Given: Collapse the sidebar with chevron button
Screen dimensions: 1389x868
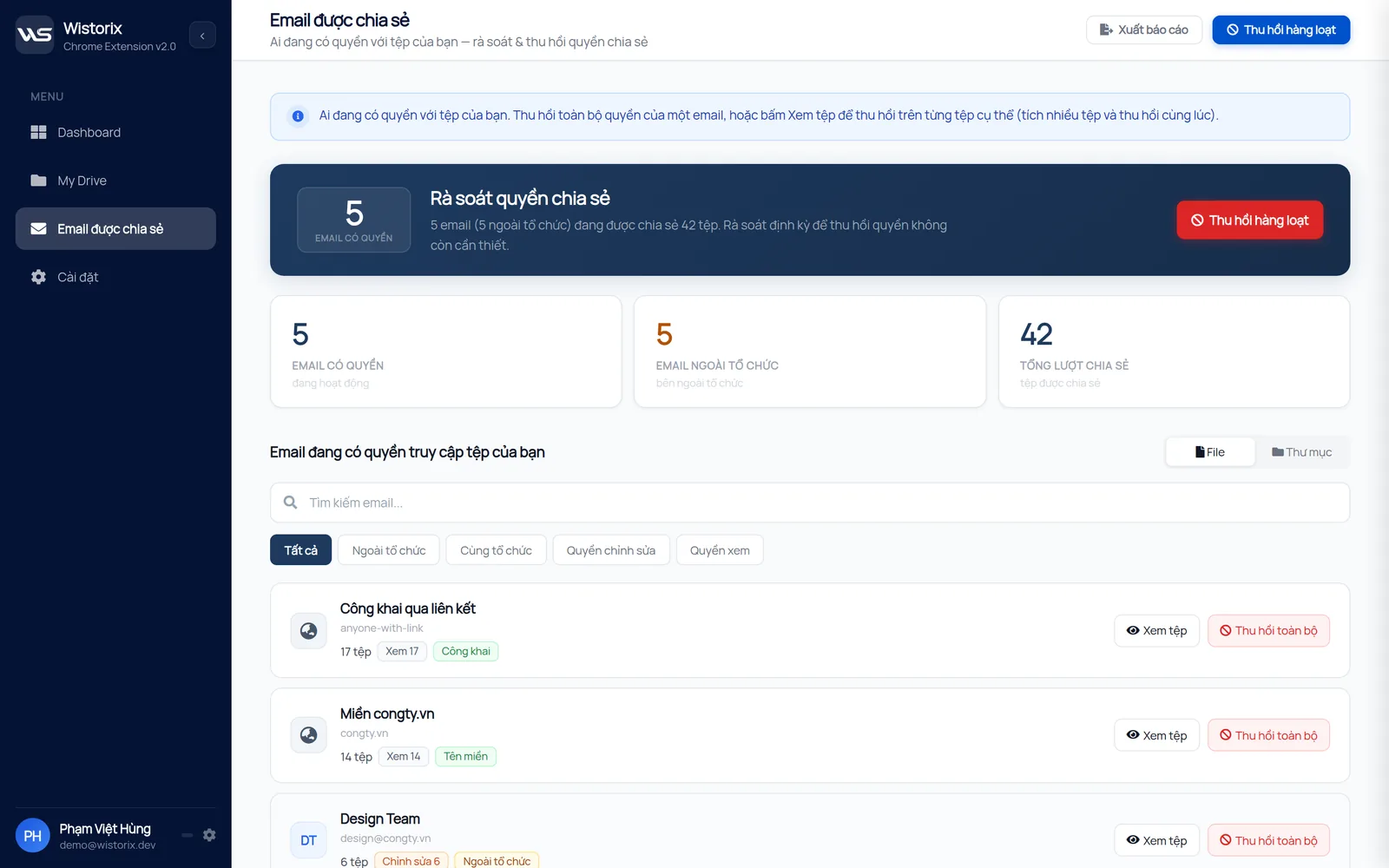Looking at the screenshot, I should pos(202,35).
